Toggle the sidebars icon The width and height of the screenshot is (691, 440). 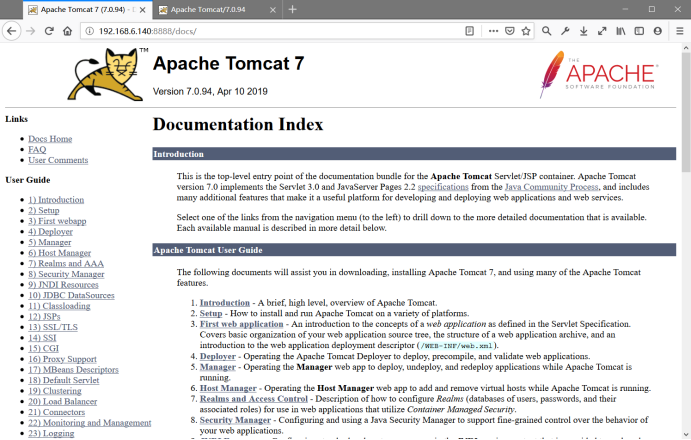coord(639,31)
